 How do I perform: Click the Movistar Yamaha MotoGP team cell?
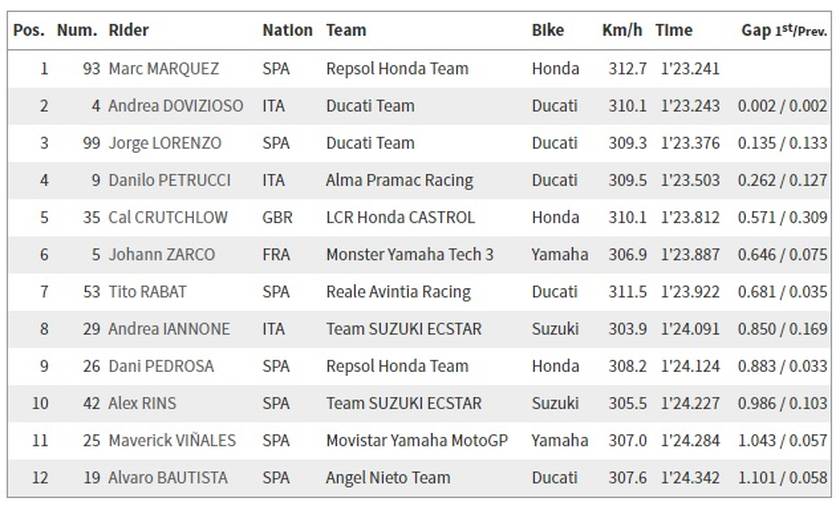click(417, 440)
